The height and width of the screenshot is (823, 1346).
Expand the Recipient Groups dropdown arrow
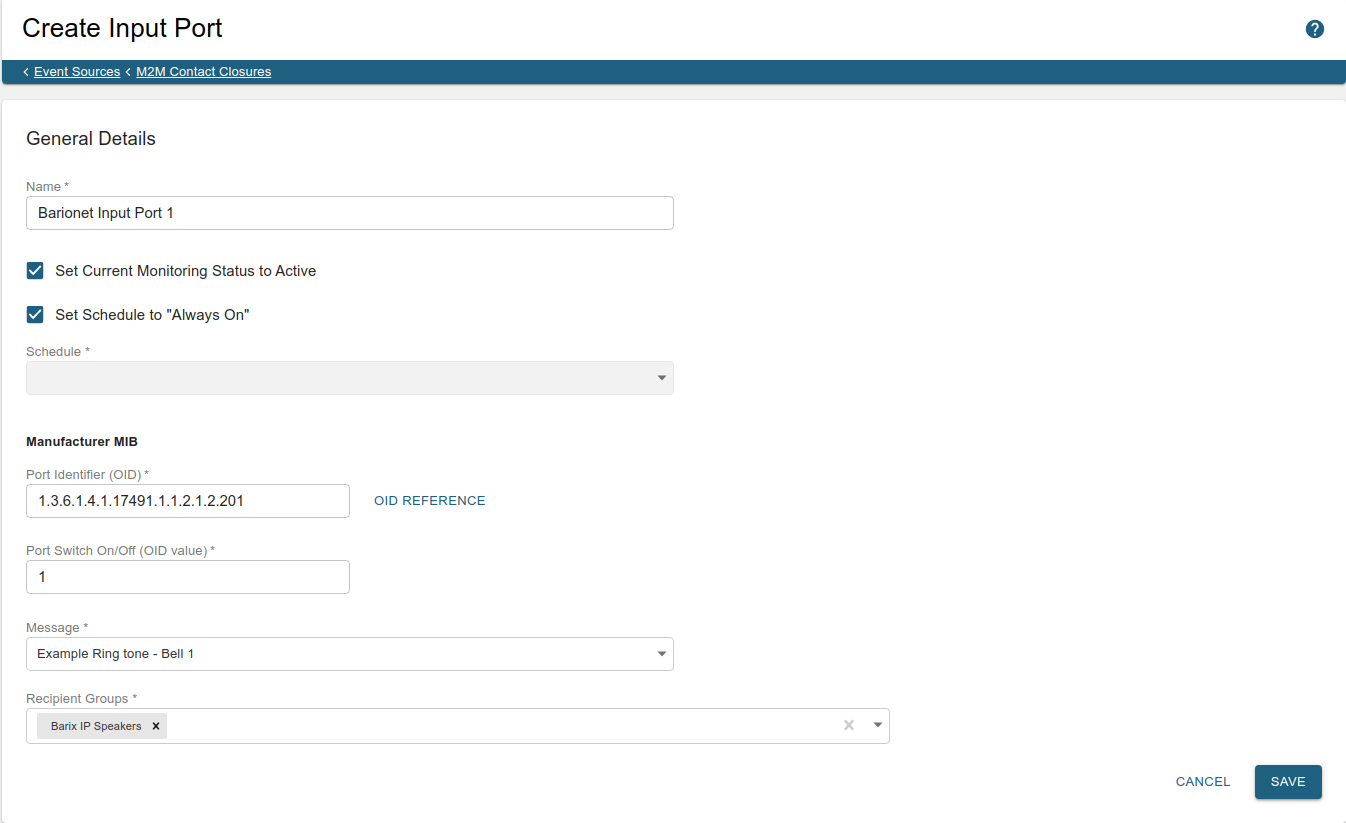tap(877, 725)
